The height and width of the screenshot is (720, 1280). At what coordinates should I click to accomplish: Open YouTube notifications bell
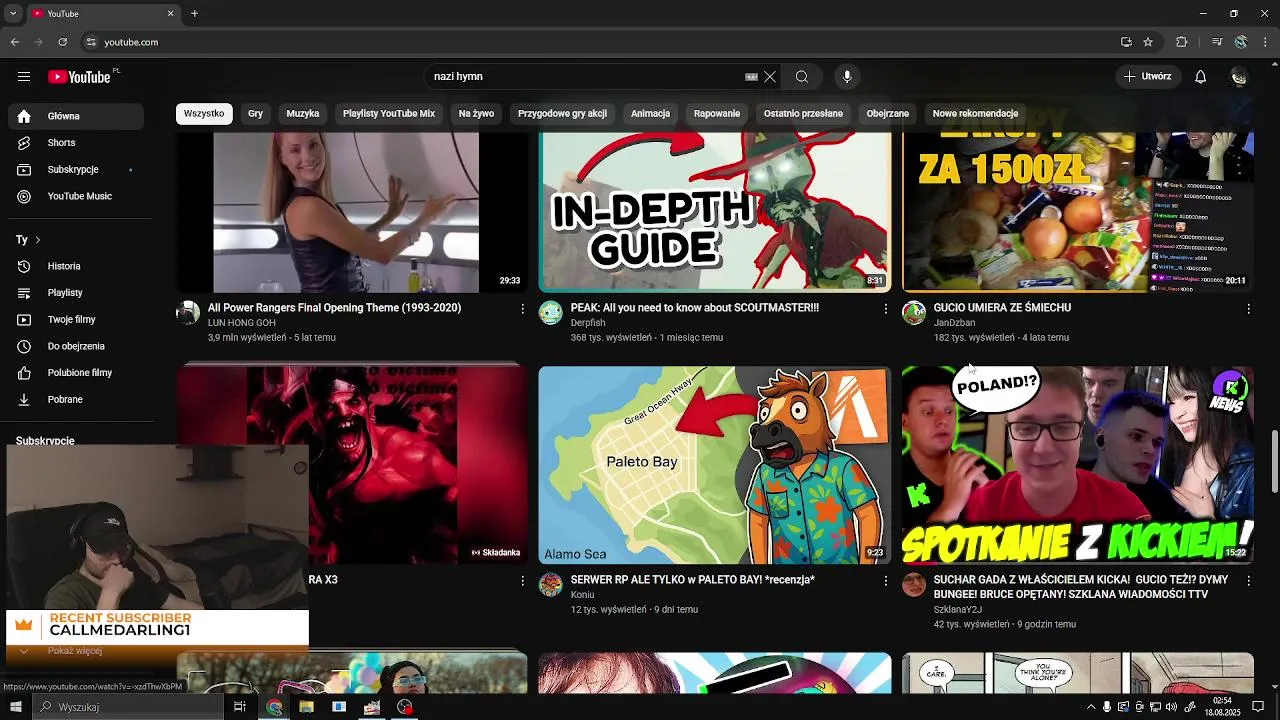(1201, 77)
